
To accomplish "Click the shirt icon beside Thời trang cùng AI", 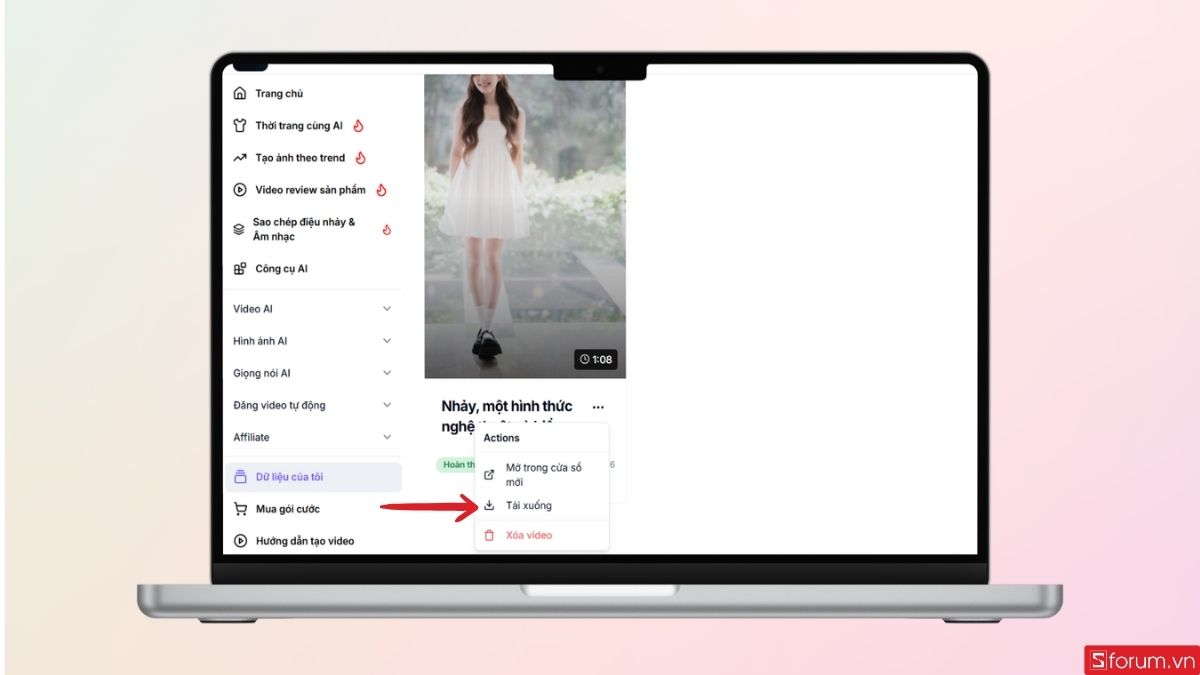I will [x=239, y=125].
